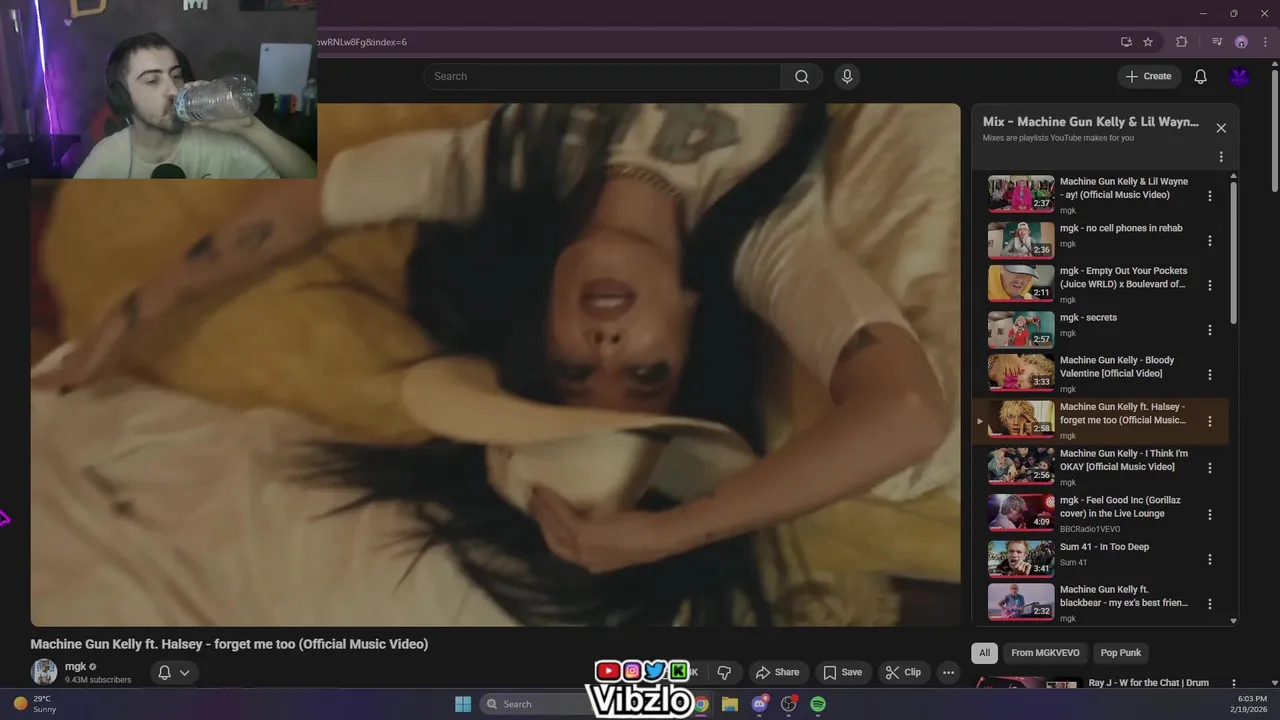The image size is (1280, 720).
Task: Open Chrome profile avatar
Action: [x=1241, y=42]
